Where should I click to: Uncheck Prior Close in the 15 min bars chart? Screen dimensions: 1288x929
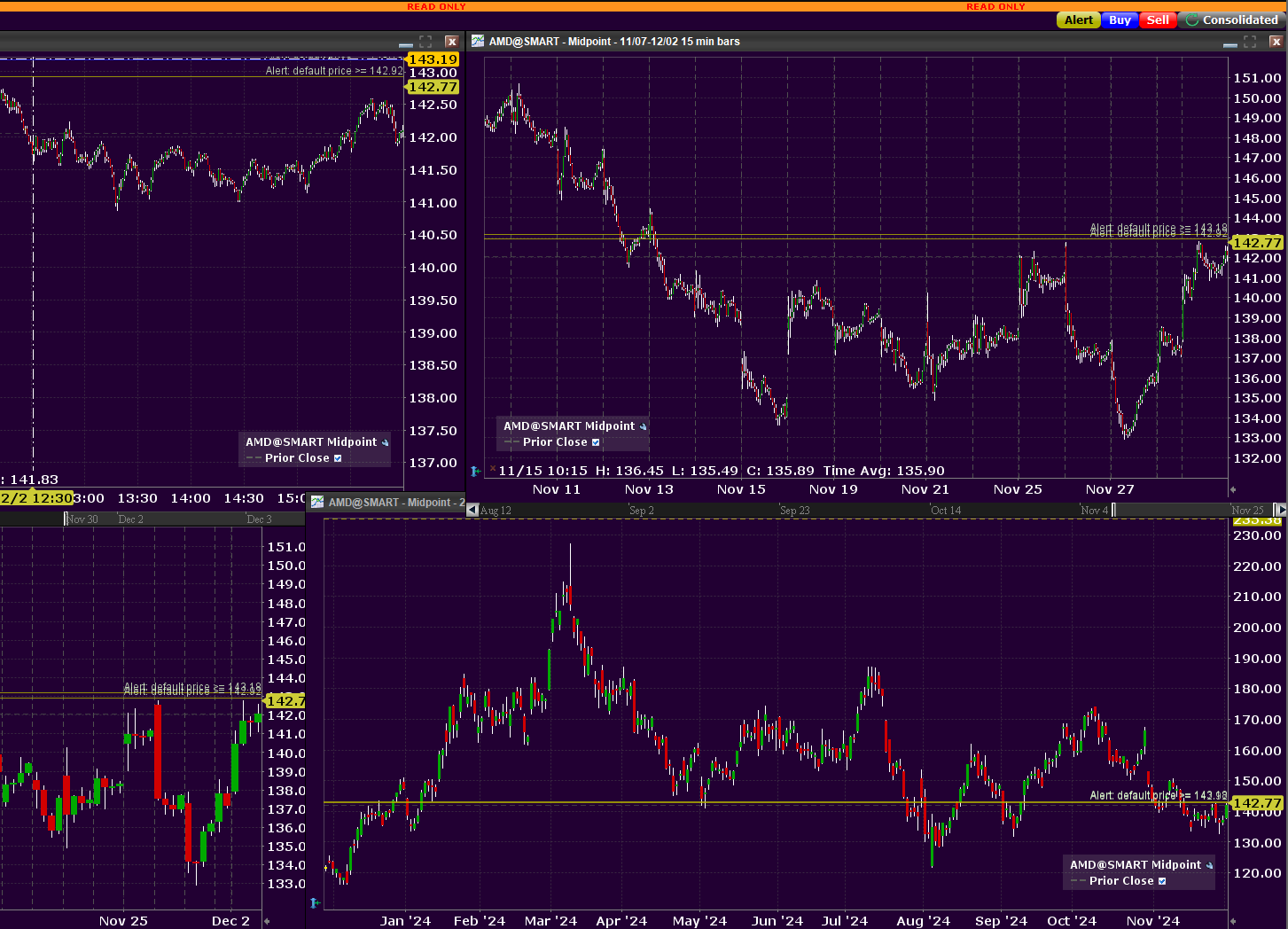(x=596, y=442)
